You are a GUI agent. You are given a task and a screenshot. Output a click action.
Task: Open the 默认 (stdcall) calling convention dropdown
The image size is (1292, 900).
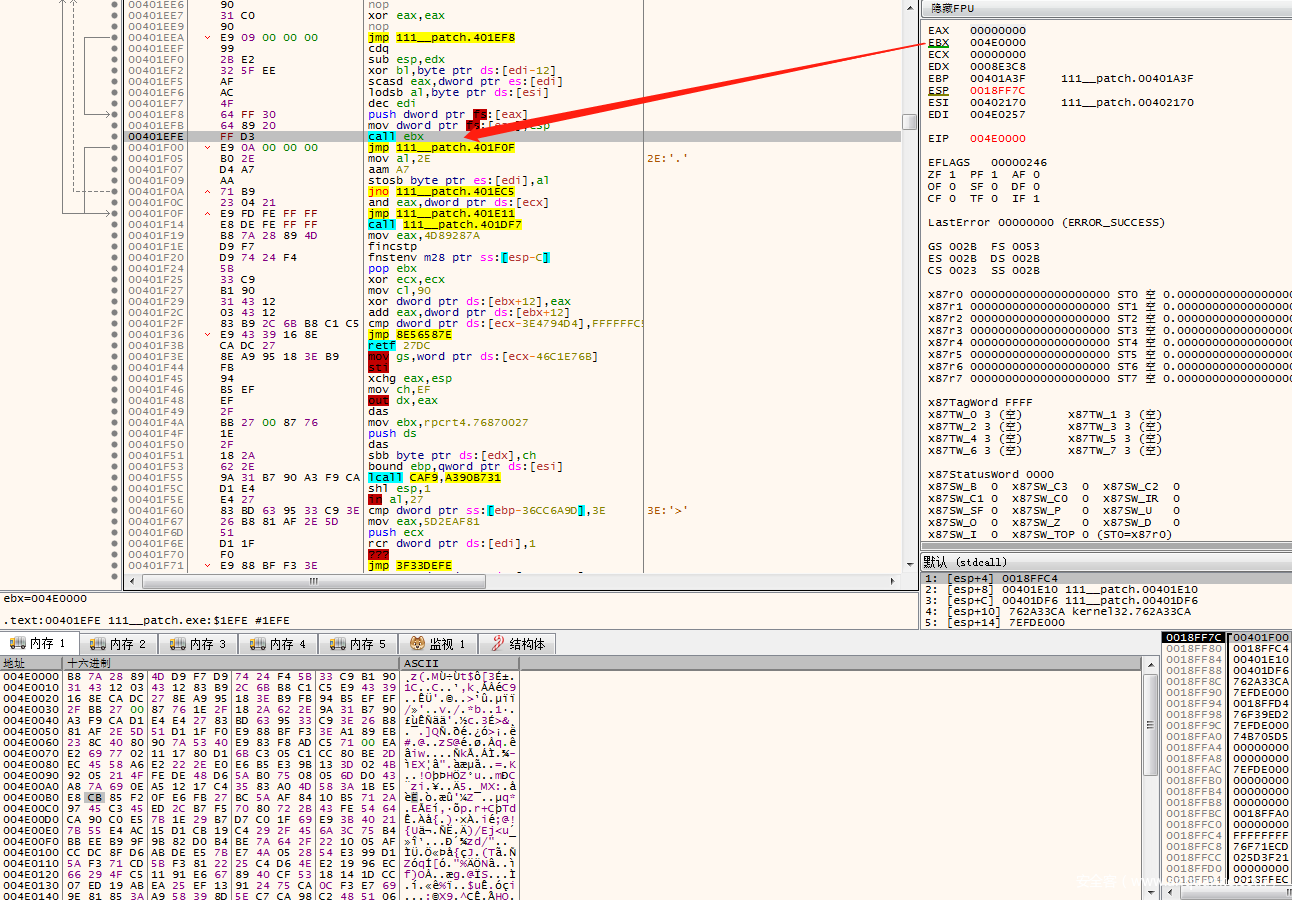[965, 562]
